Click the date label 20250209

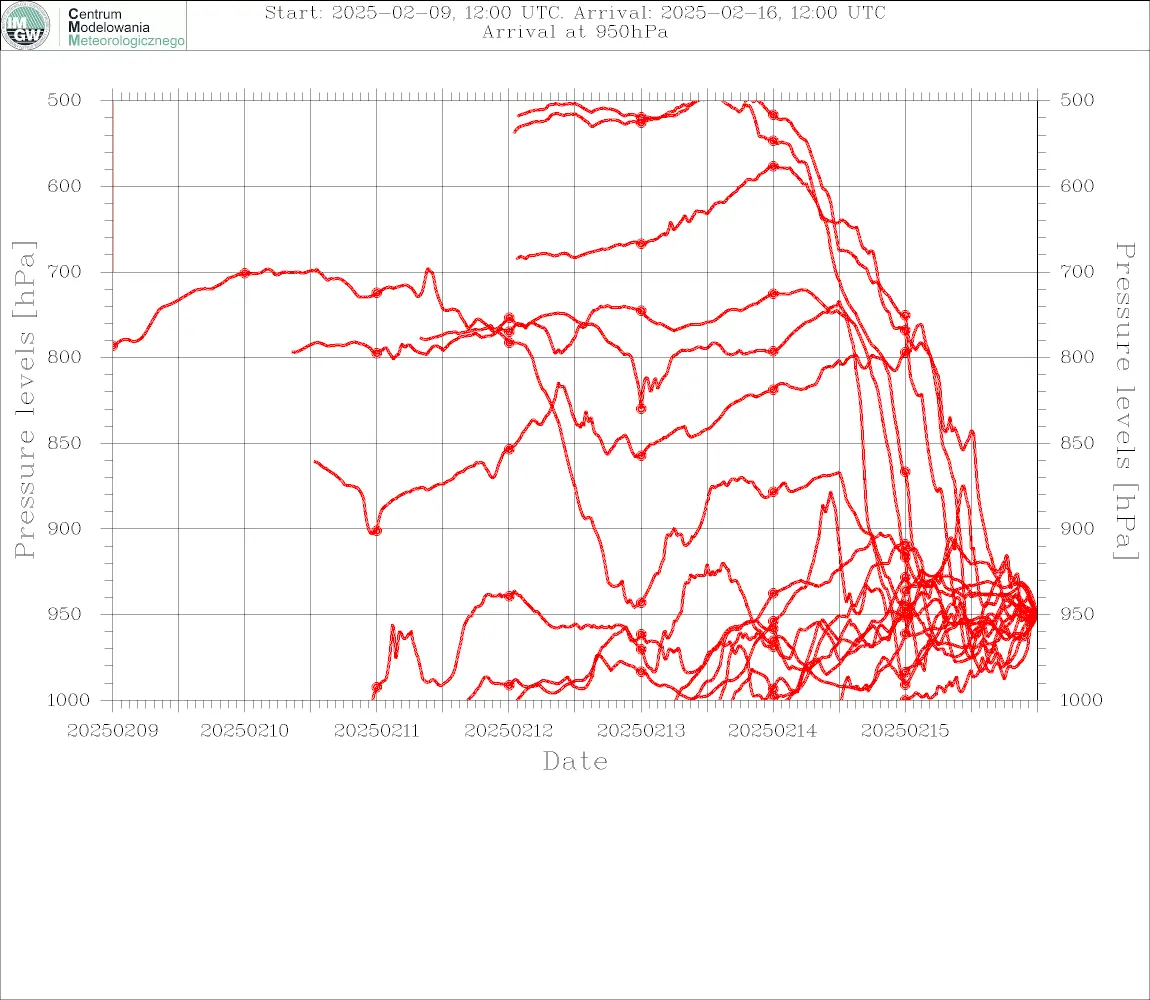[112, 731]
